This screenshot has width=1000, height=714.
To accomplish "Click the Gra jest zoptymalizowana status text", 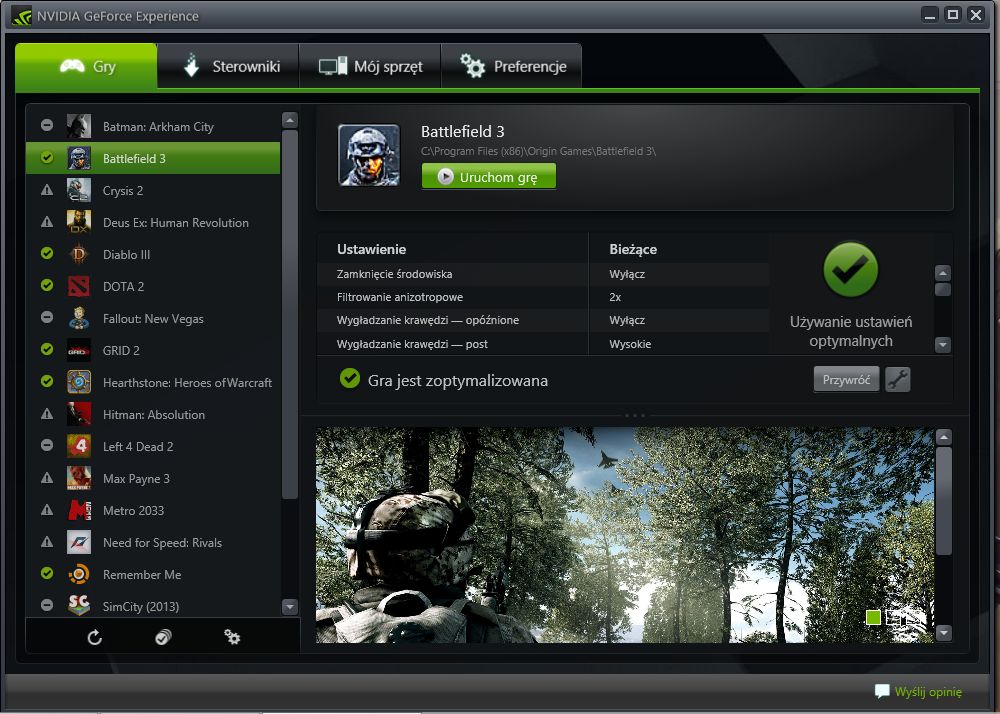I will [x=457, y=381].
